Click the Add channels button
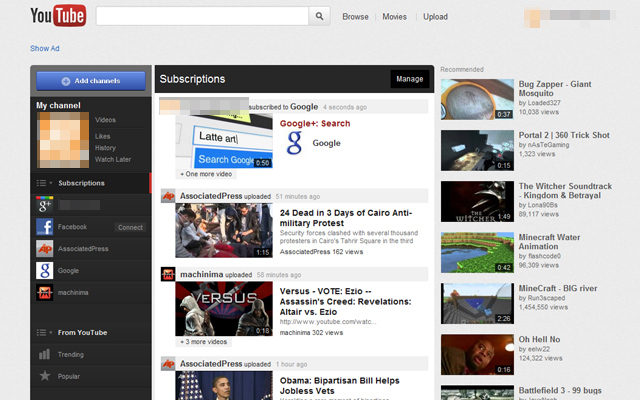The height and width of the screenshot is (400, 640). pos(91,80)
